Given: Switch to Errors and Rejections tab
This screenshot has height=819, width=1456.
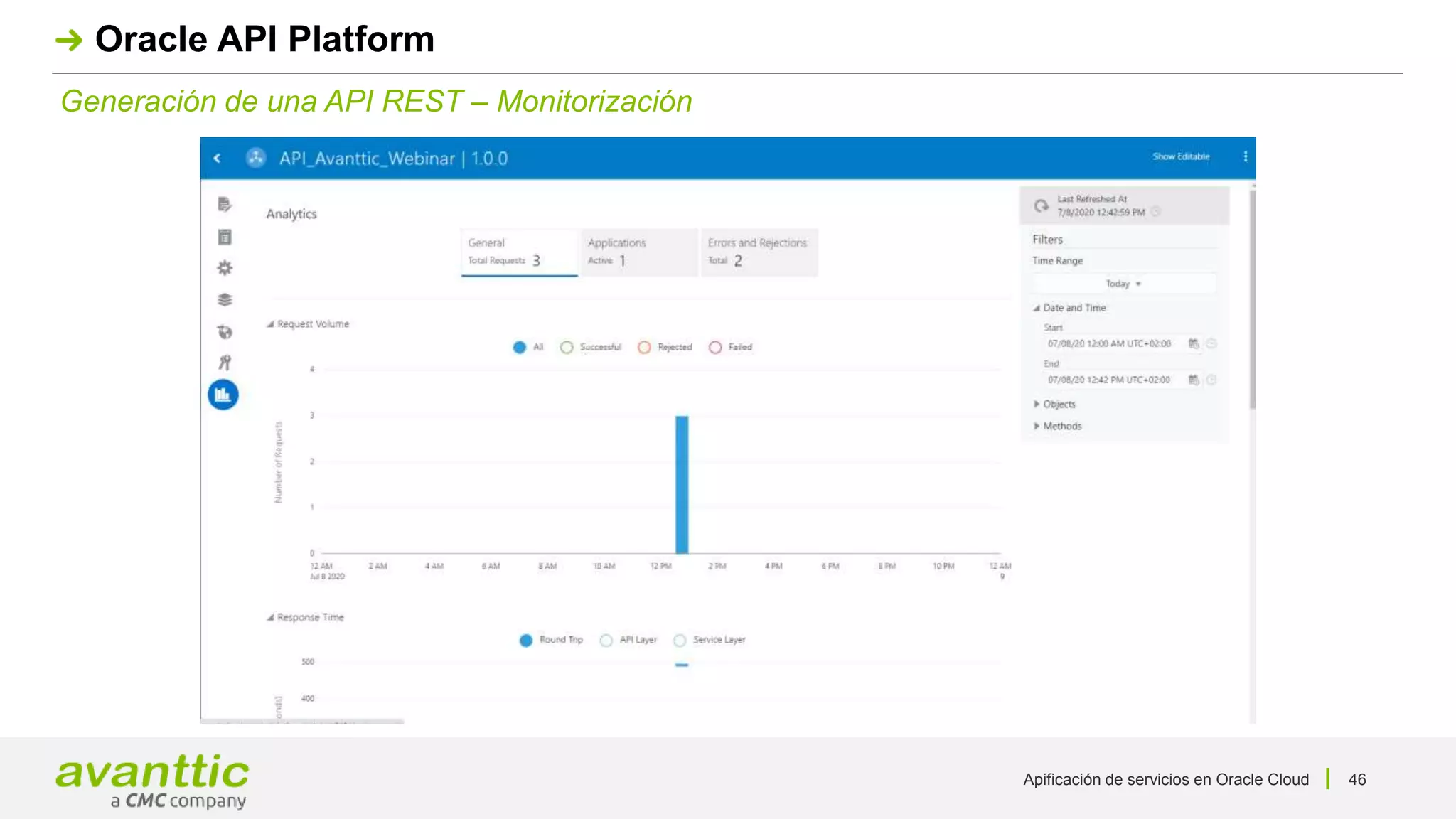Looking at the screenshot, I should pos(759,252).
